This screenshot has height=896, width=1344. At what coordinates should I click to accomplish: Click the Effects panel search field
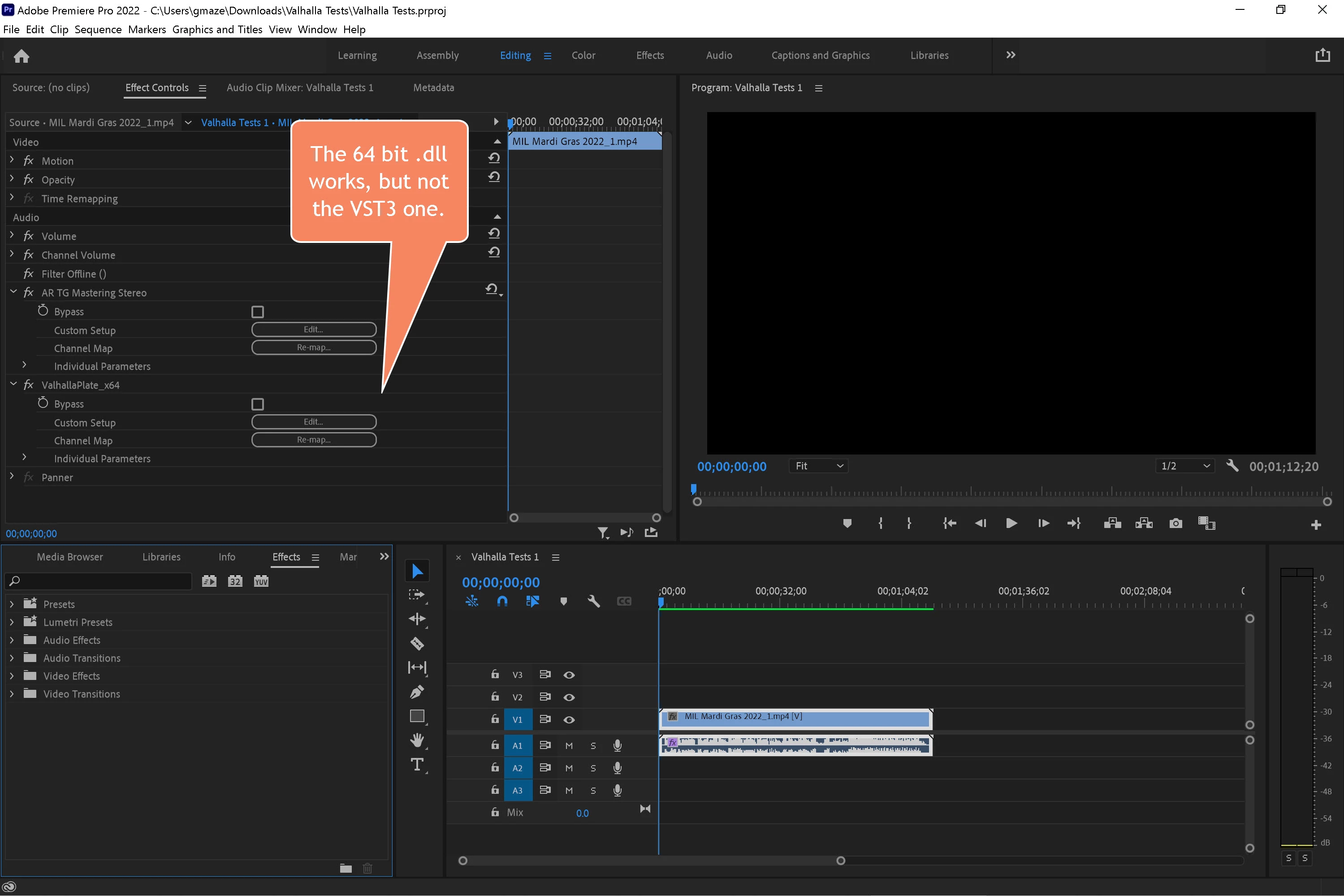tap(103, 581)
